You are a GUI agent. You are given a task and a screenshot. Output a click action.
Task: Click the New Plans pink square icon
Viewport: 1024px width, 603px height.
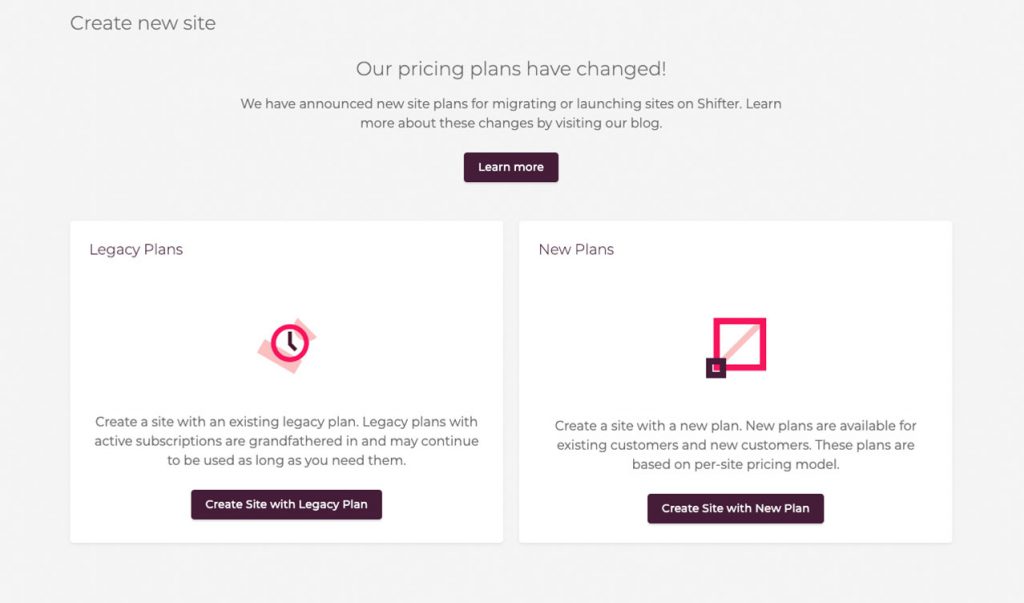tap(739, 344)
